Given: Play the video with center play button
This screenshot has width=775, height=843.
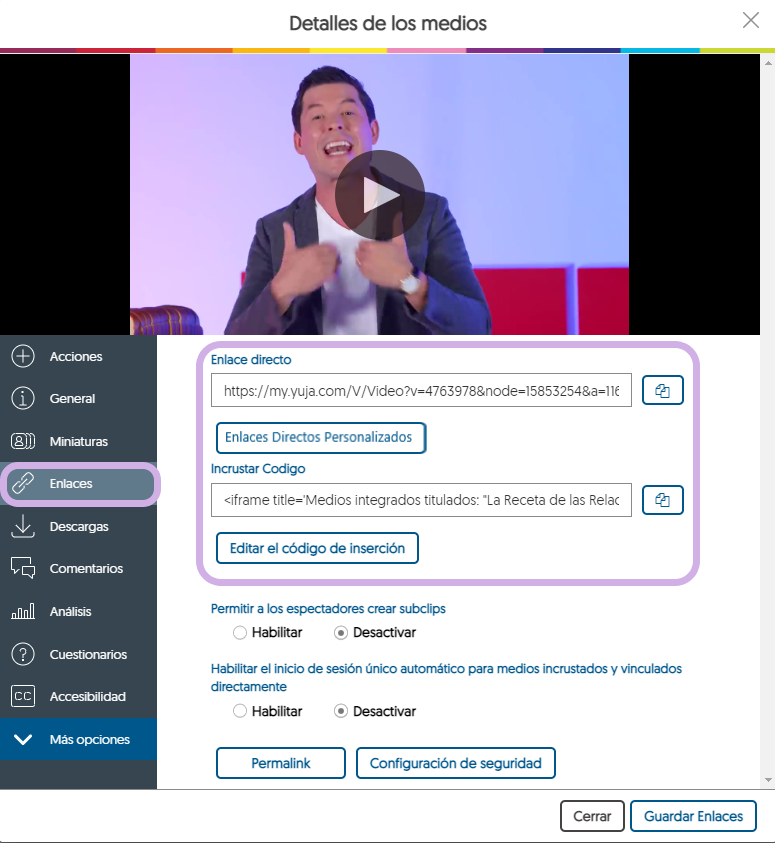Looking at the screenshot, I should 379,195.
